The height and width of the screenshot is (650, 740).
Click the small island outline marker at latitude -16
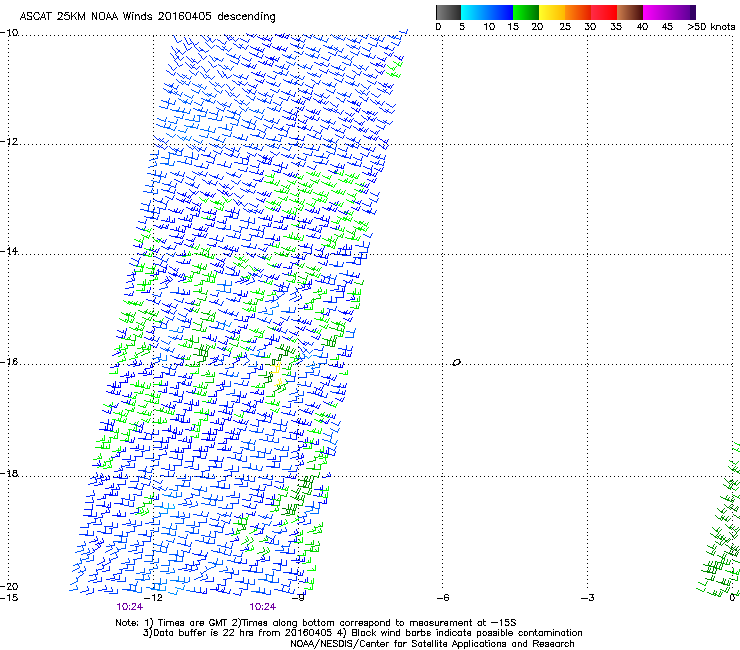pyautogui.click(x=456, y=363)
